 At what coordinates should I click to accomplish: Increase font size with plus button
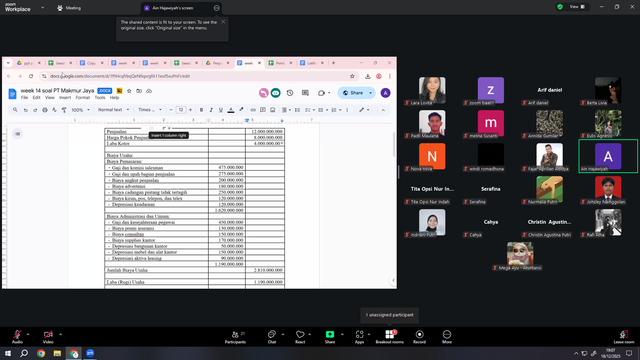191,110
